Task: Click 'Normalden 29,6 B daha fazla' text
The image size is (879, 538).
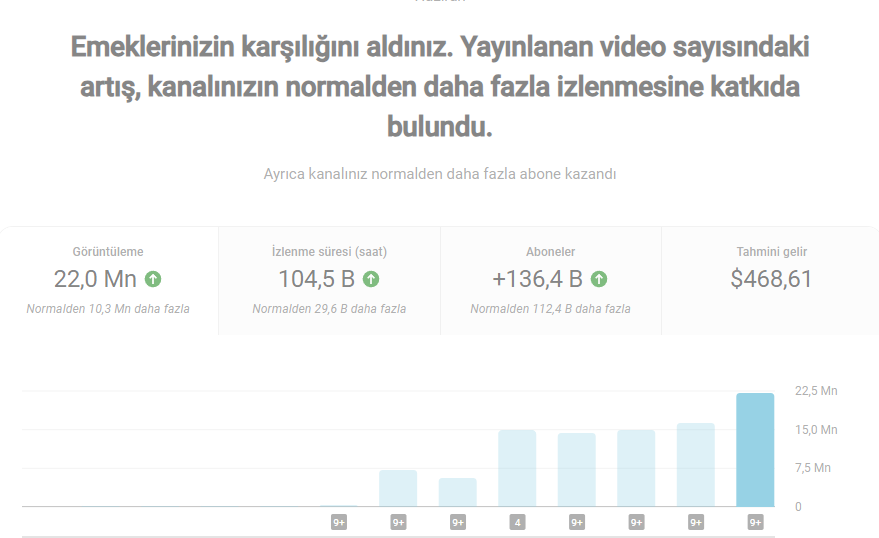Action: (329, 309)
